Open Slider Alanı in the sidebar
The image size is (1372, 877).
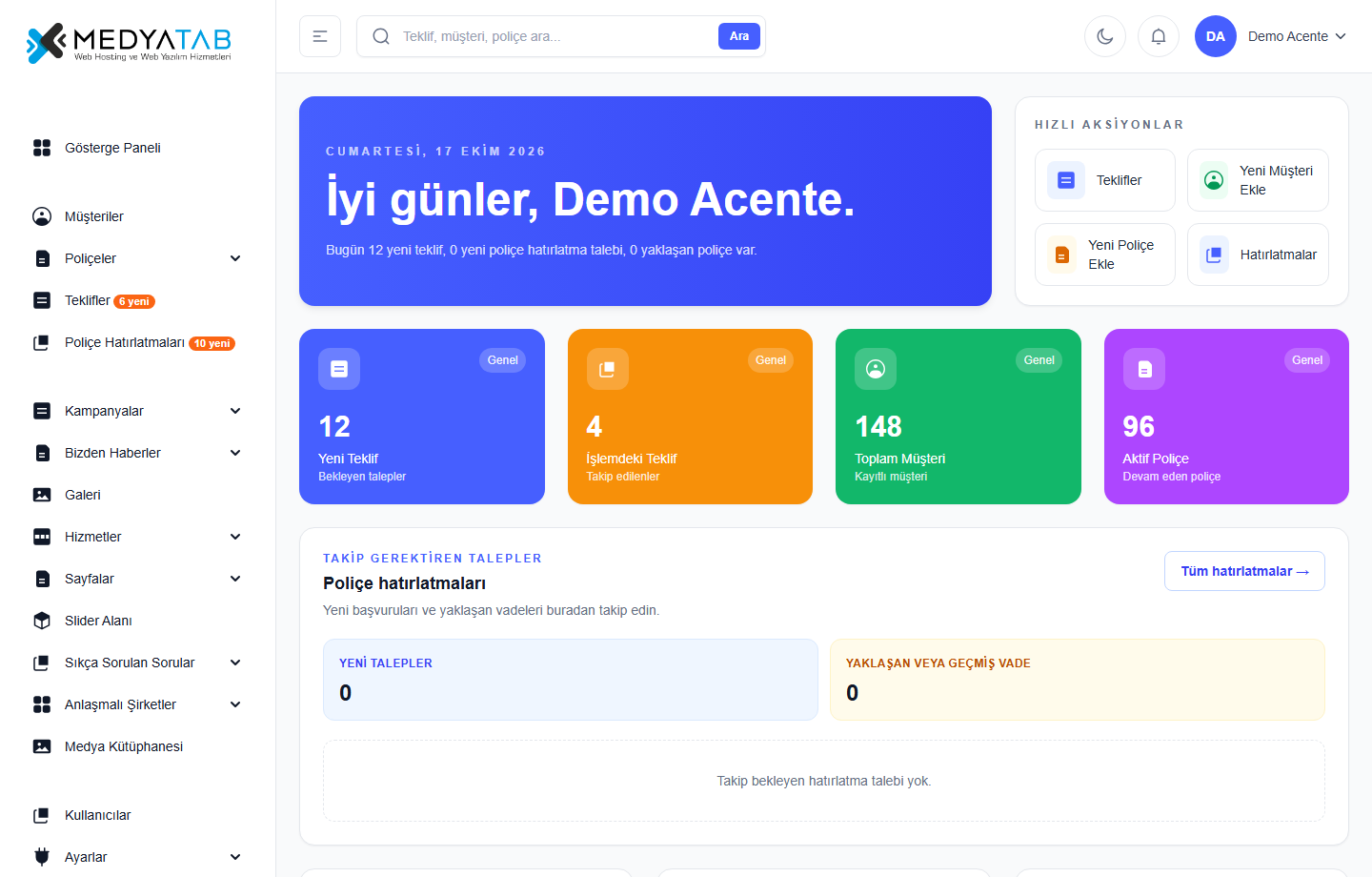137,621
